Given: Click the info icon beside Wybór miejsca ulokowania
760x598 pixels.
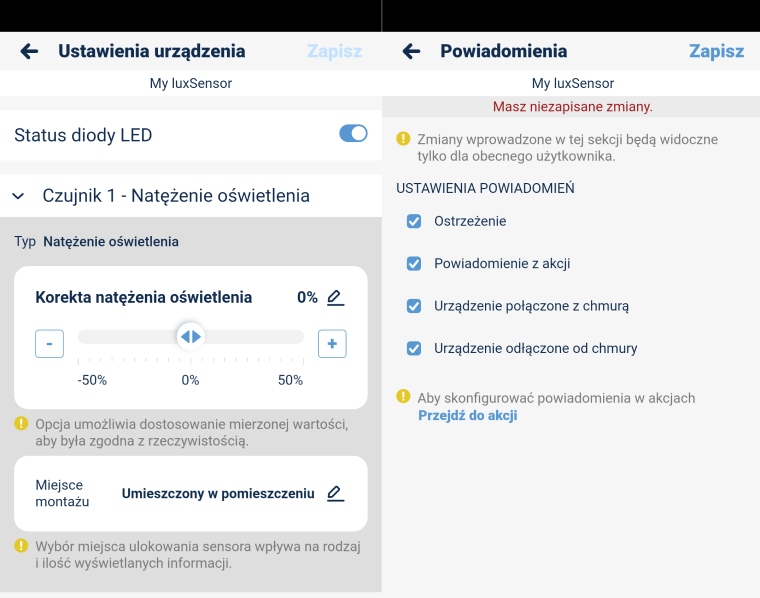Looking at the screenshot, I should tap(21, 546).
